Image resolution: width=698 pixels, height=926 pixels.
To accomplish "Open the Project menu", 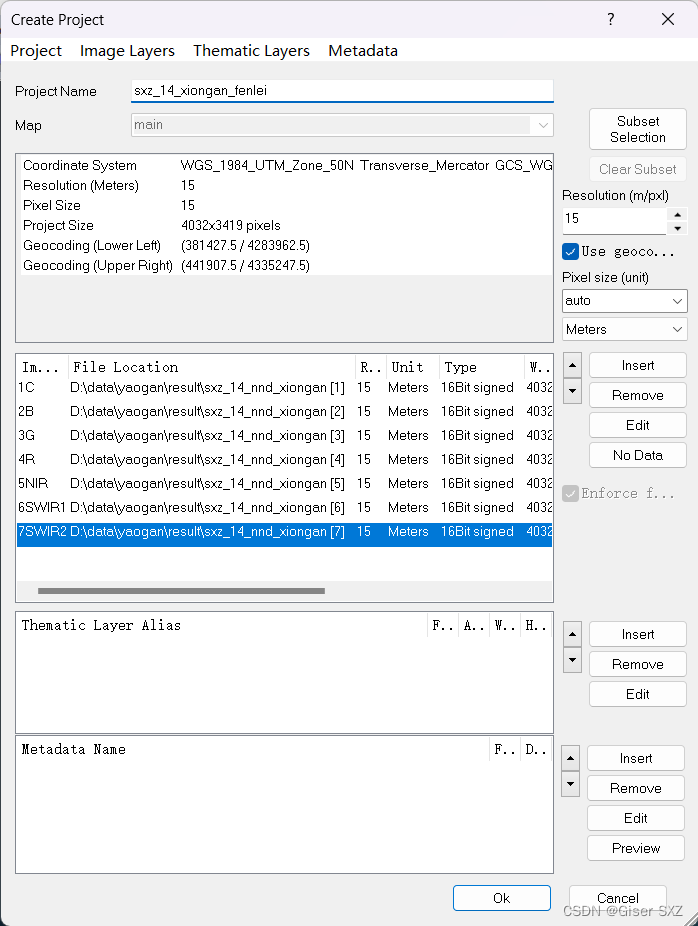I will click(36, 51).
